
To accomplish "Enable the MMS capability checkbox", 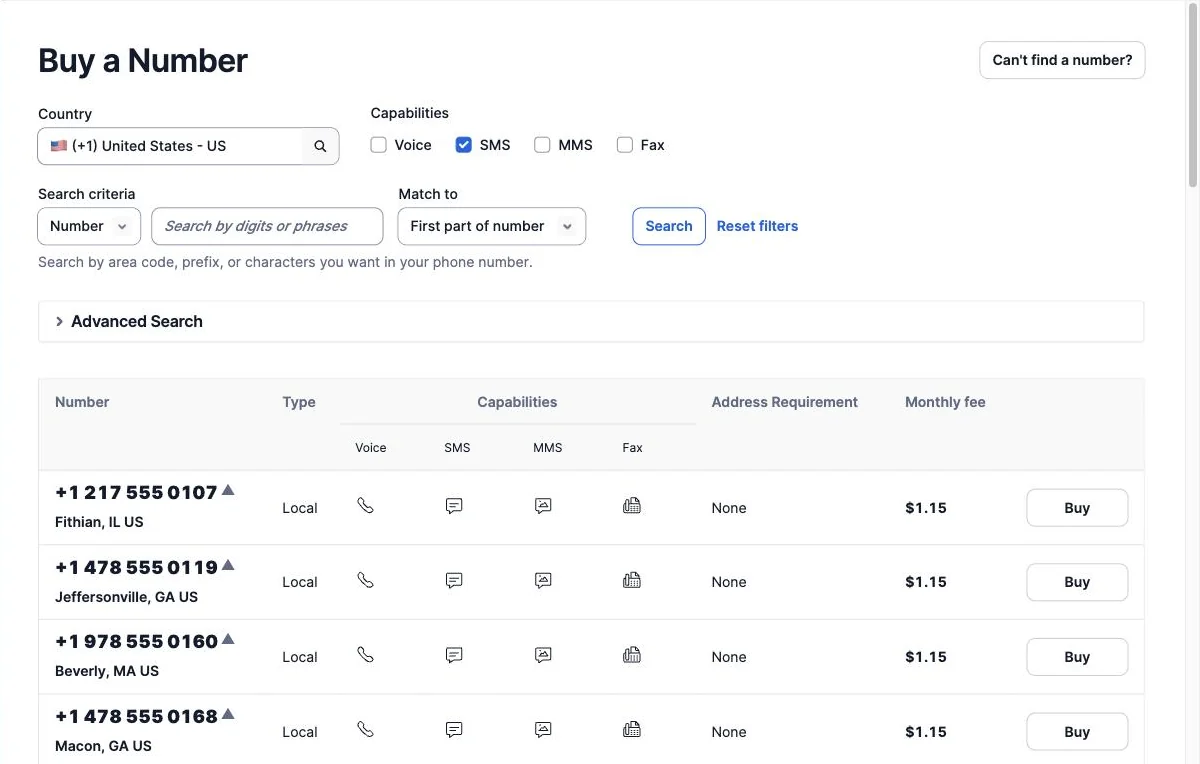I will click(x=542, y=145).
